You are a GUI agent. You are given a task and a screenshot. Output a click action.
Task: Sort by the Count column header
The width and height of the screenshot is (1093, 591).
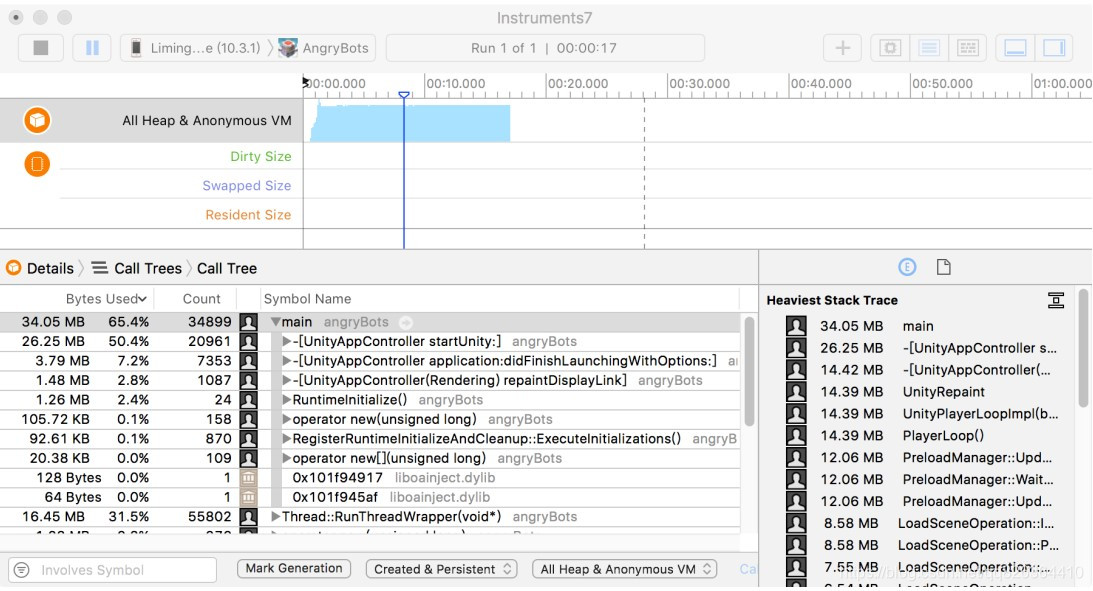pyautogui.click(x=201, y=299)
